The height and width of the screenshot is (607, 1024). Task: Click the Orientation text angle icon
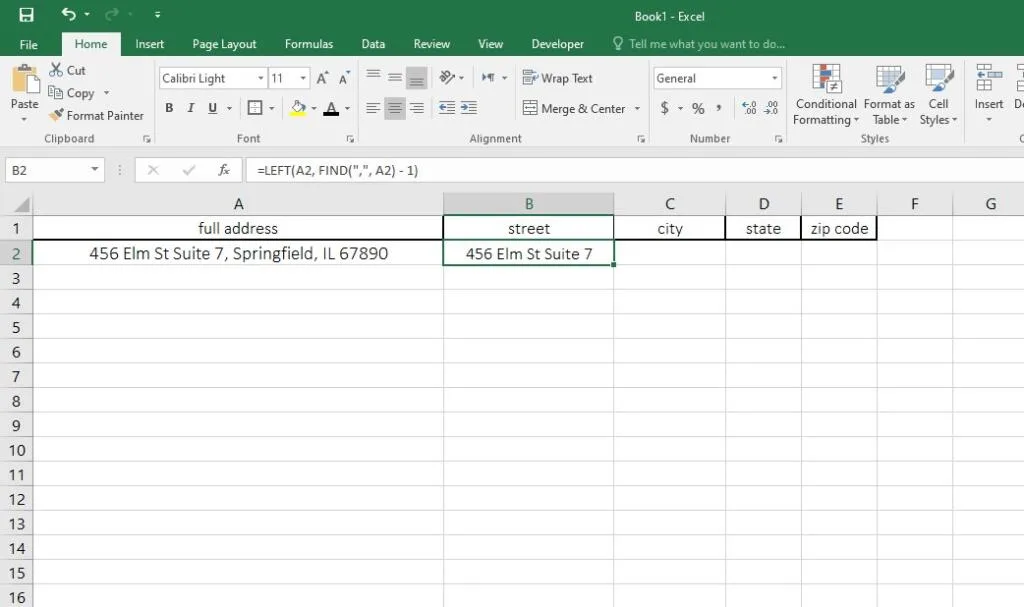click(x=447, y=77)
